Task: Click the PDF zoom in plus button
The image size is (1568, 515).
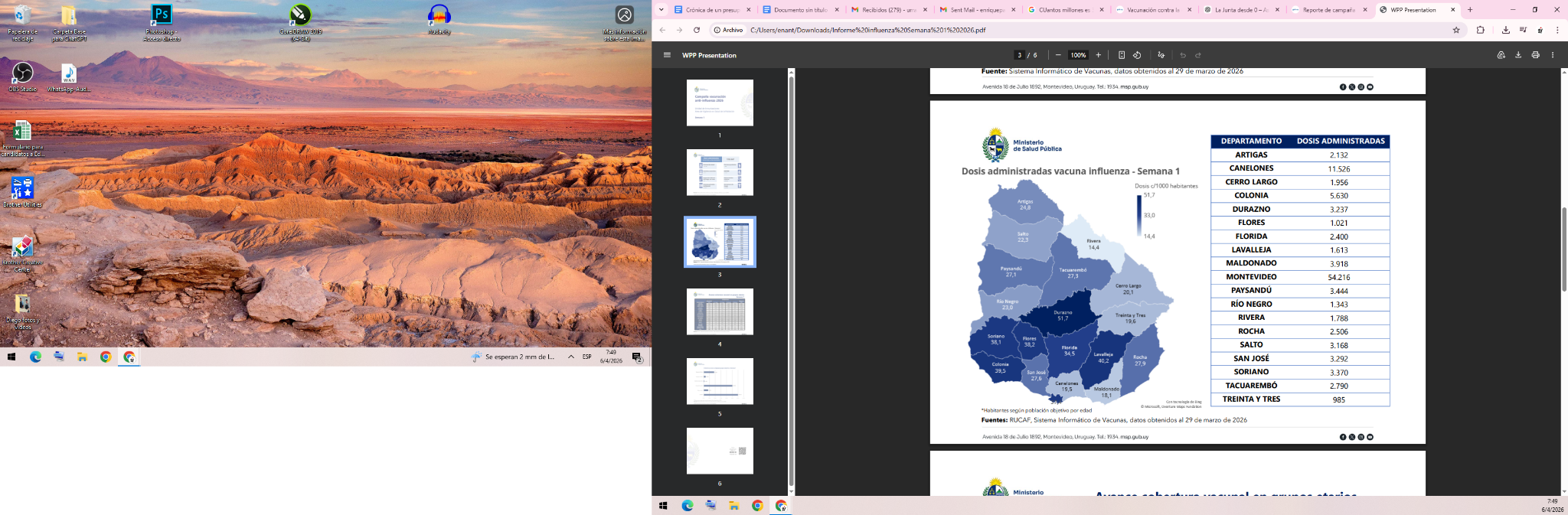Action: (1098, 55)
